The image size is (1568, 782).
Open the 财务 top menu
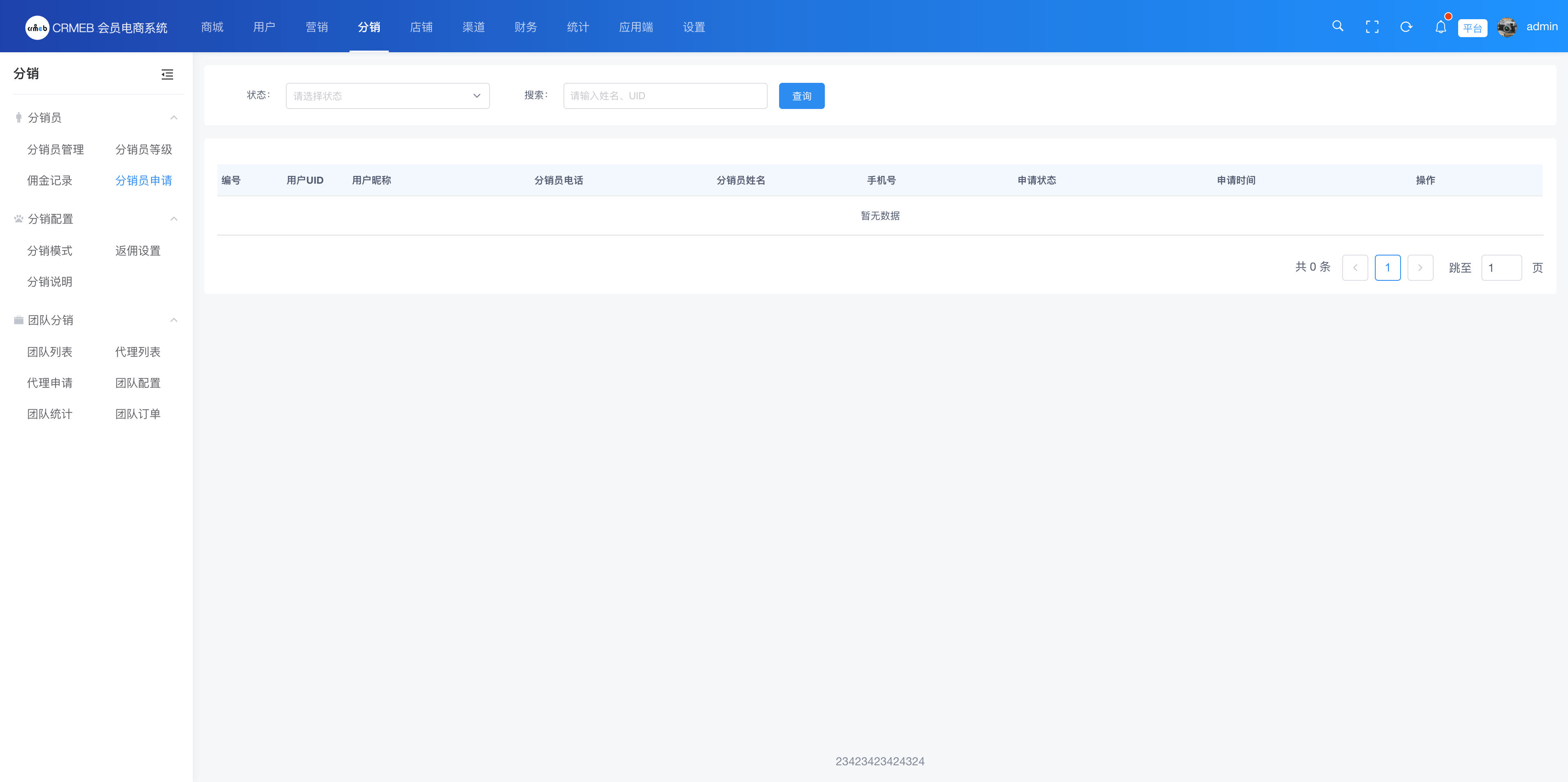pos(526,27)
